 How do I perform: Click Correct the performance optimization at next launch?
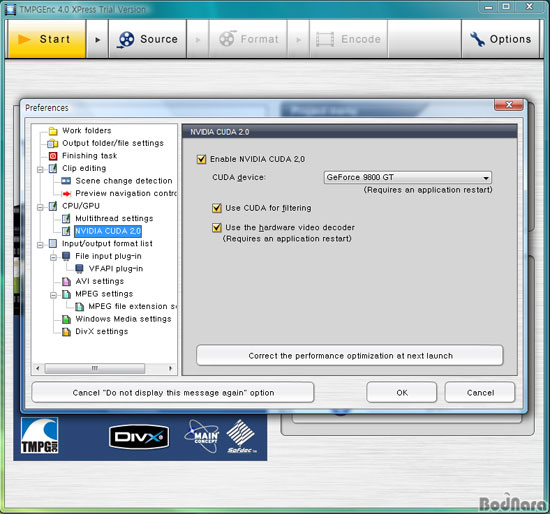coord(350,356)
